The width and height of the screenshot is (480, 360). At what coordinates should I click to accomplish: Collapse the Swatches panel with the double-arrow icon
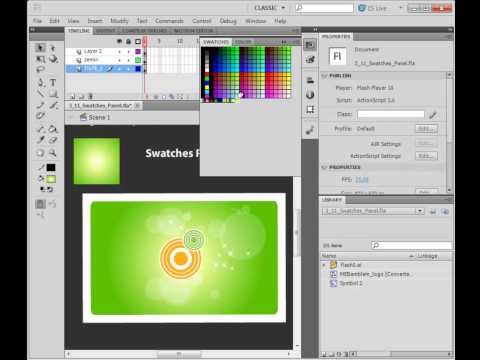pyautogui.click(x=284, y=42)
